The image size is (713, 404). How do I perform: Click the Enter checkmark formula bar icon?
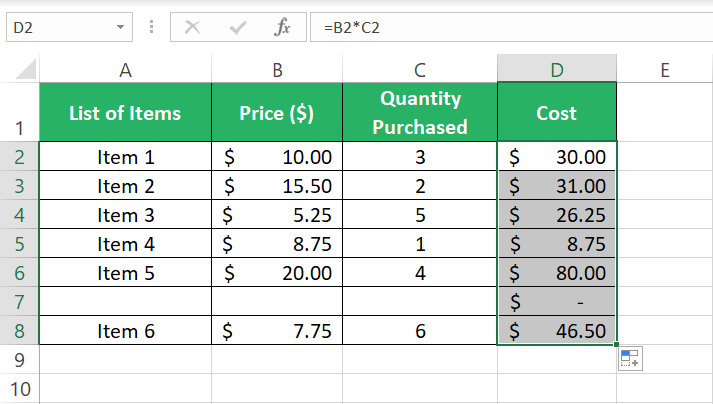237,28
